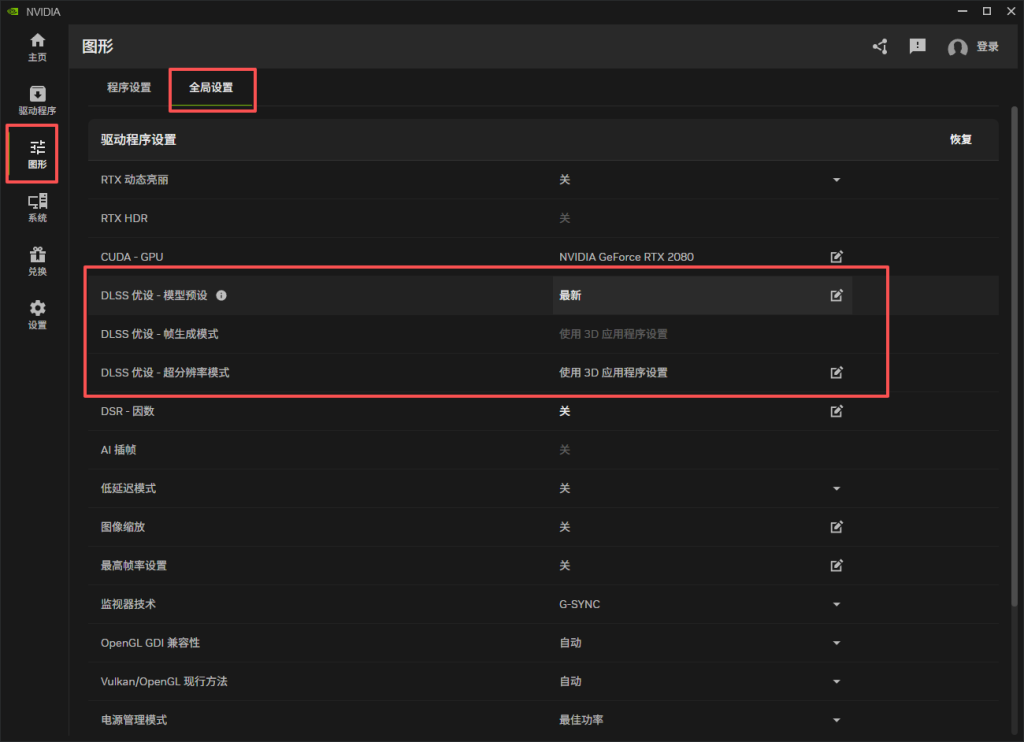Viewport: 1024px width, 742px height.
Task: Click the vertical scrollbar on the right
Action: tap(1014, 356)
